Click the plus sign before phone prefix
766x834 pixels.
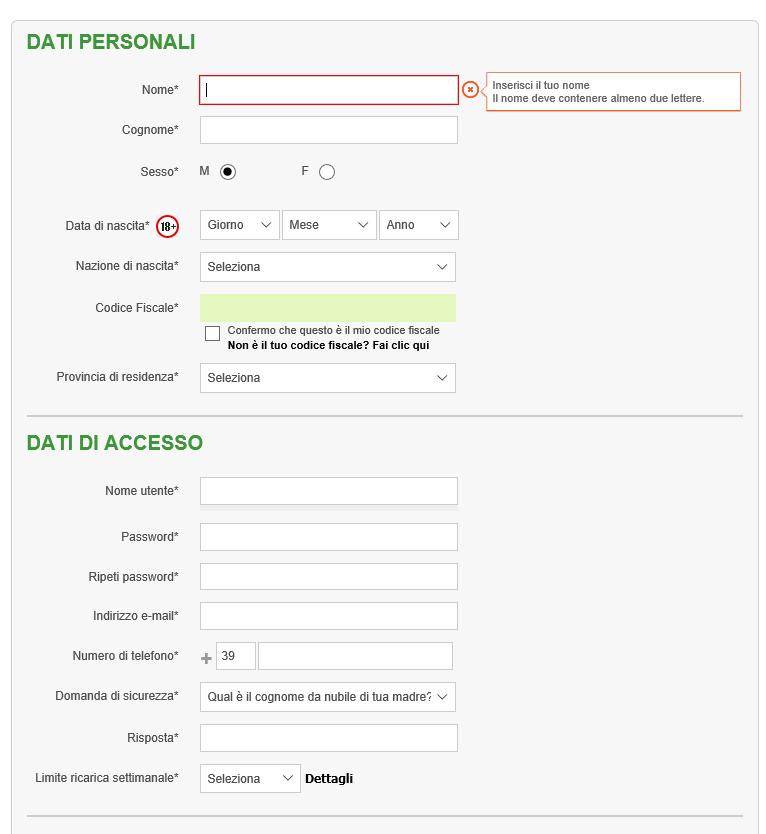206,658
